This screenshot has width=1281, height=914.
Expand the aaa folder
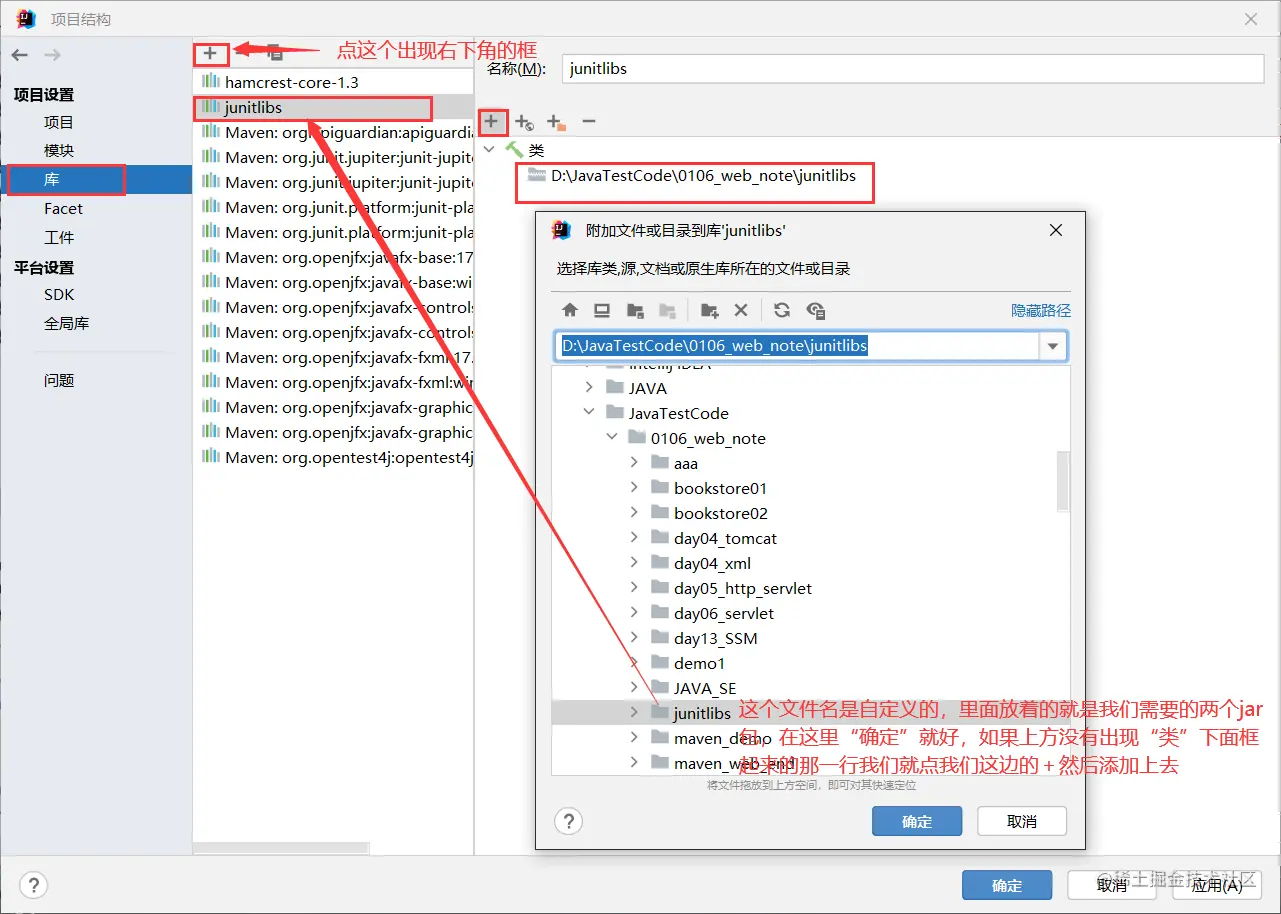(634, 462)
